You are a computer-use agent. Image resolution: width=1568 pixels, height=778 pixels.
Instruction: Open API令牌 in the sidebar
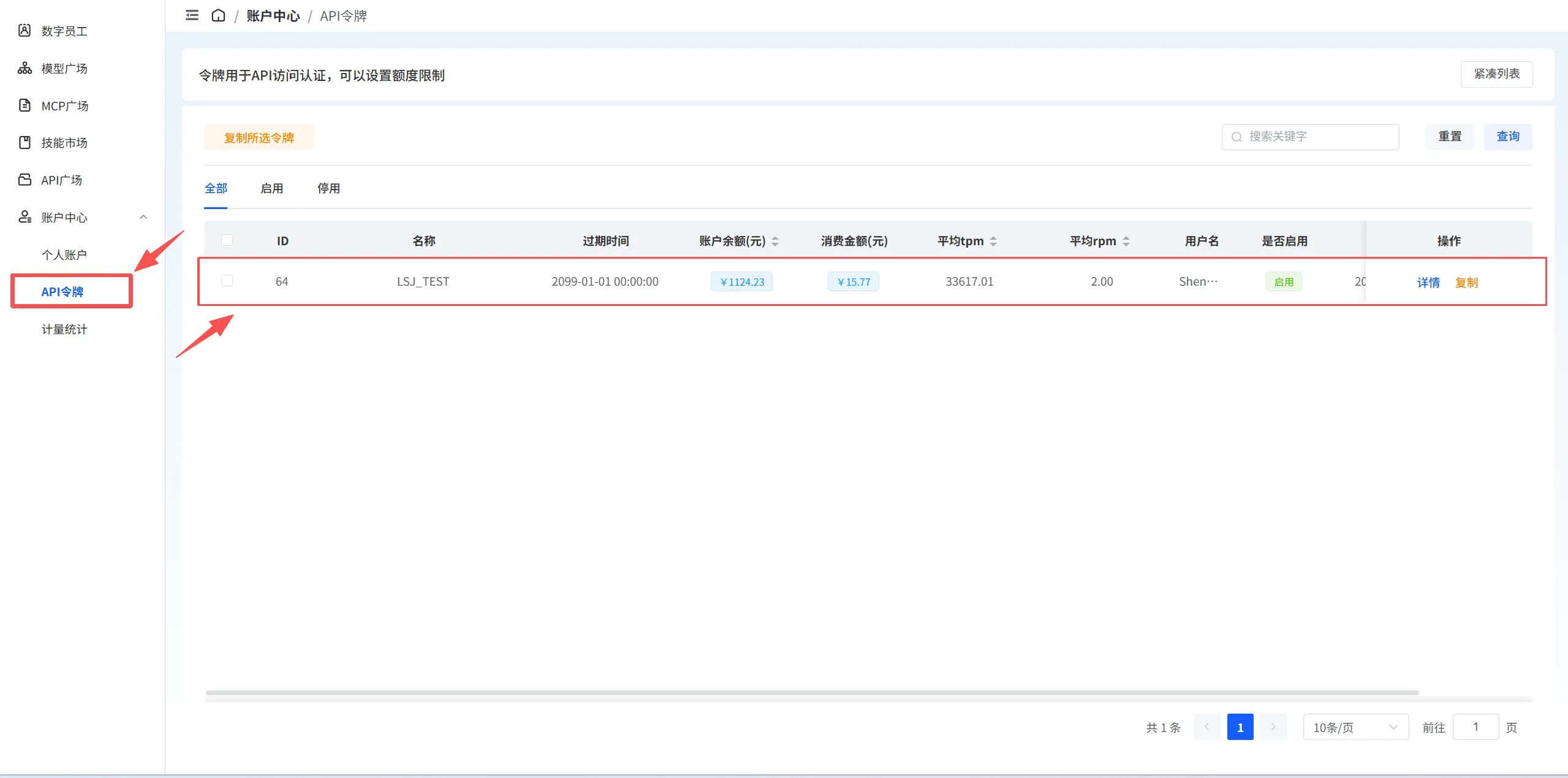(x=62, y=292)
